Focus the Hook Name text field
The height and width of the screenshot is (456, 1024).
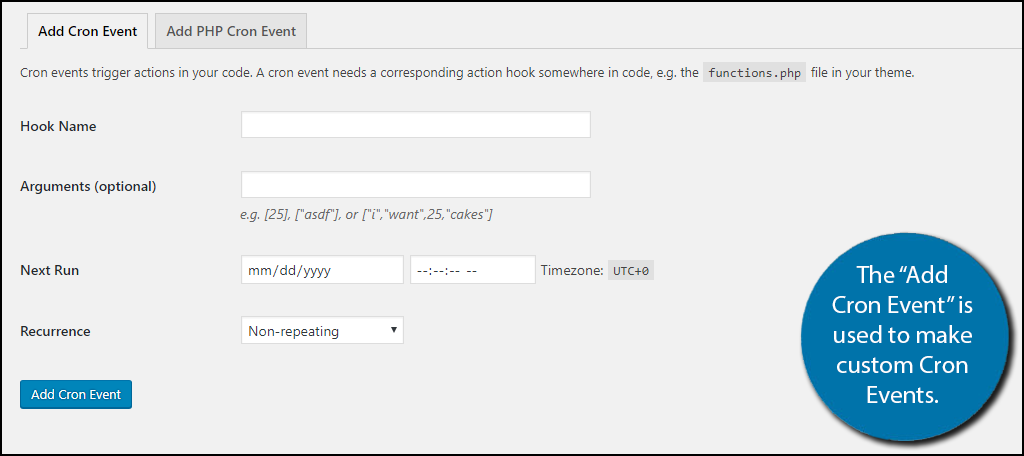tap(415, 124)
